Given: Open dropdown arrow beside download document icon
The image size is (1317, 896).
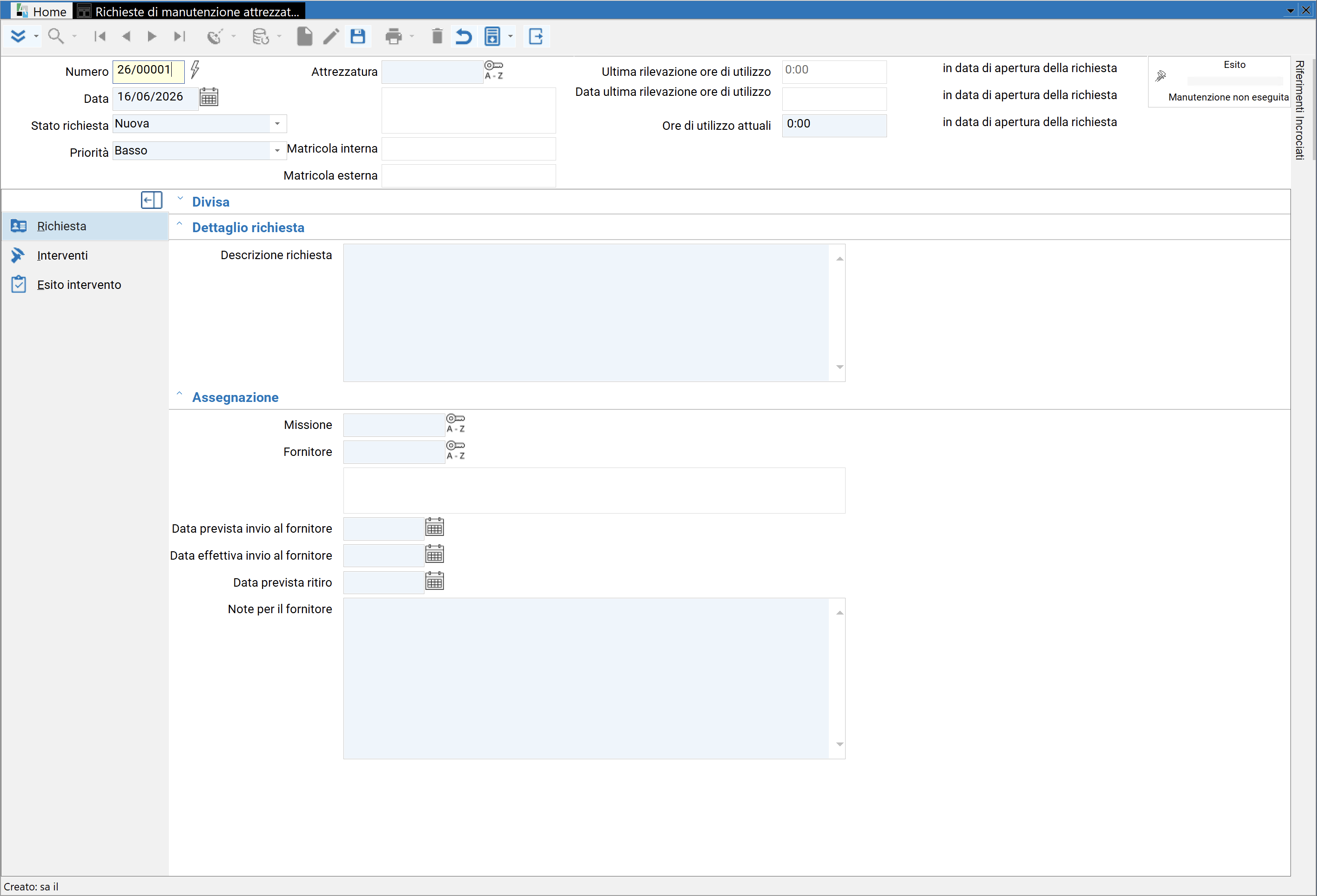Looking at the screenshot, I should [x=511, y=36].
